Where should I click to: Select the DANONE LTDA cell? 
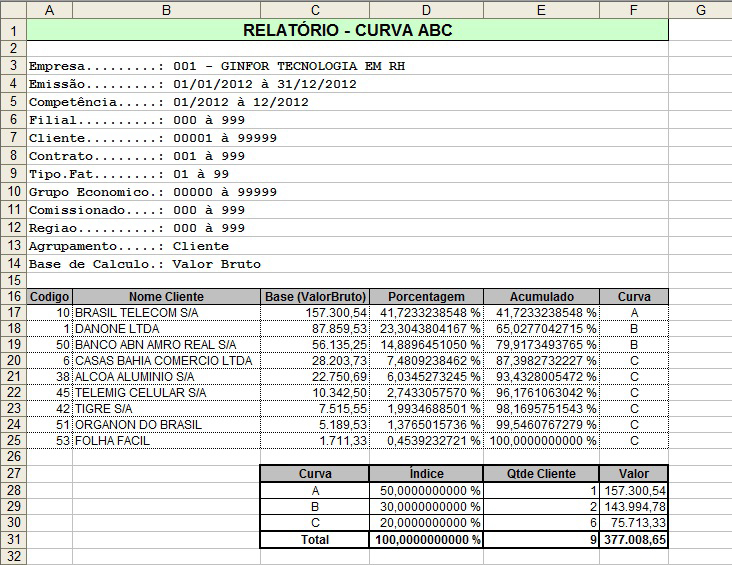pyautogui.click(x=166, y=329)
